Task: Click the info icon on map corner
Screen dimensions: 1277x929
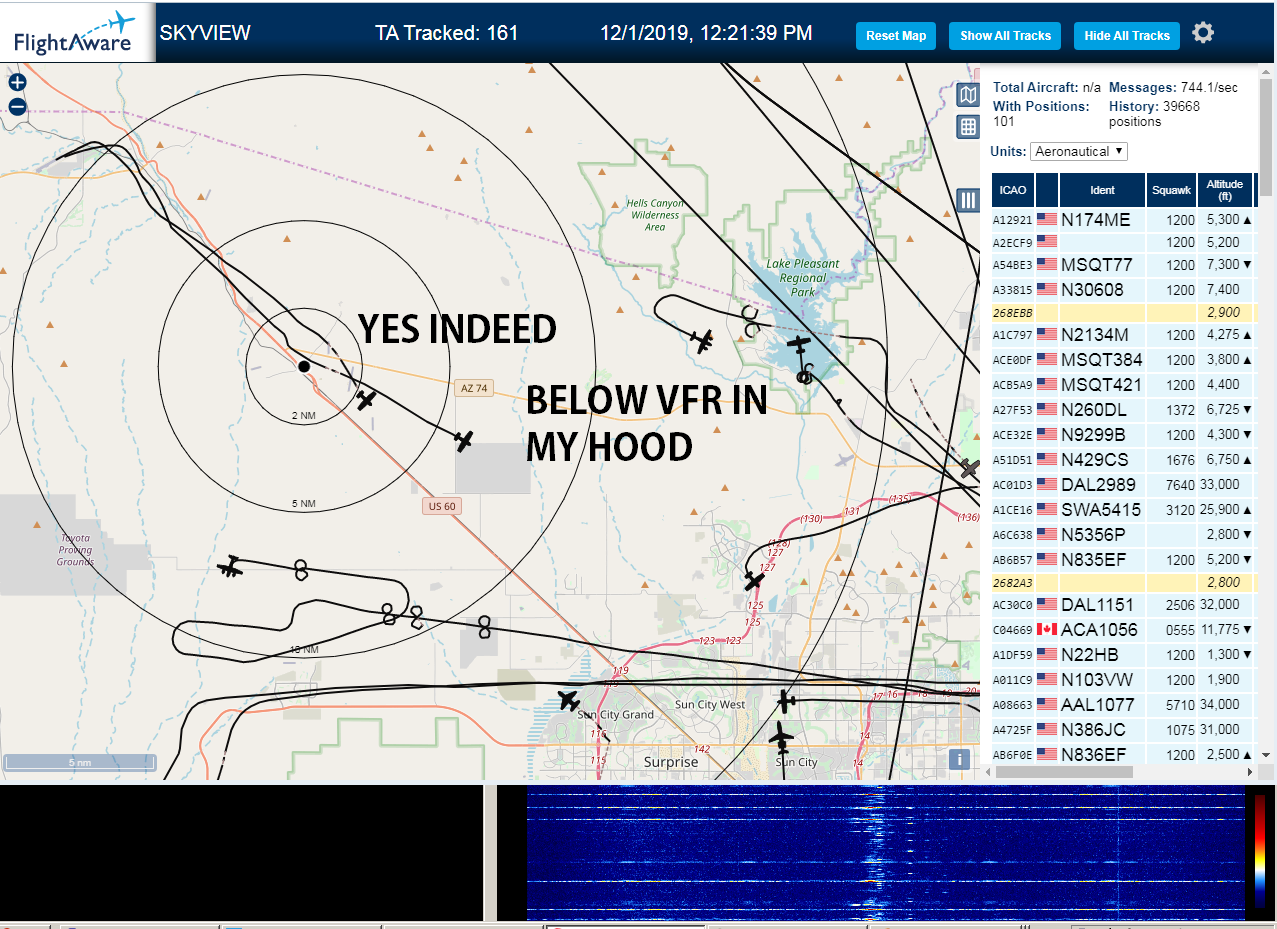Action: [960, 759]
